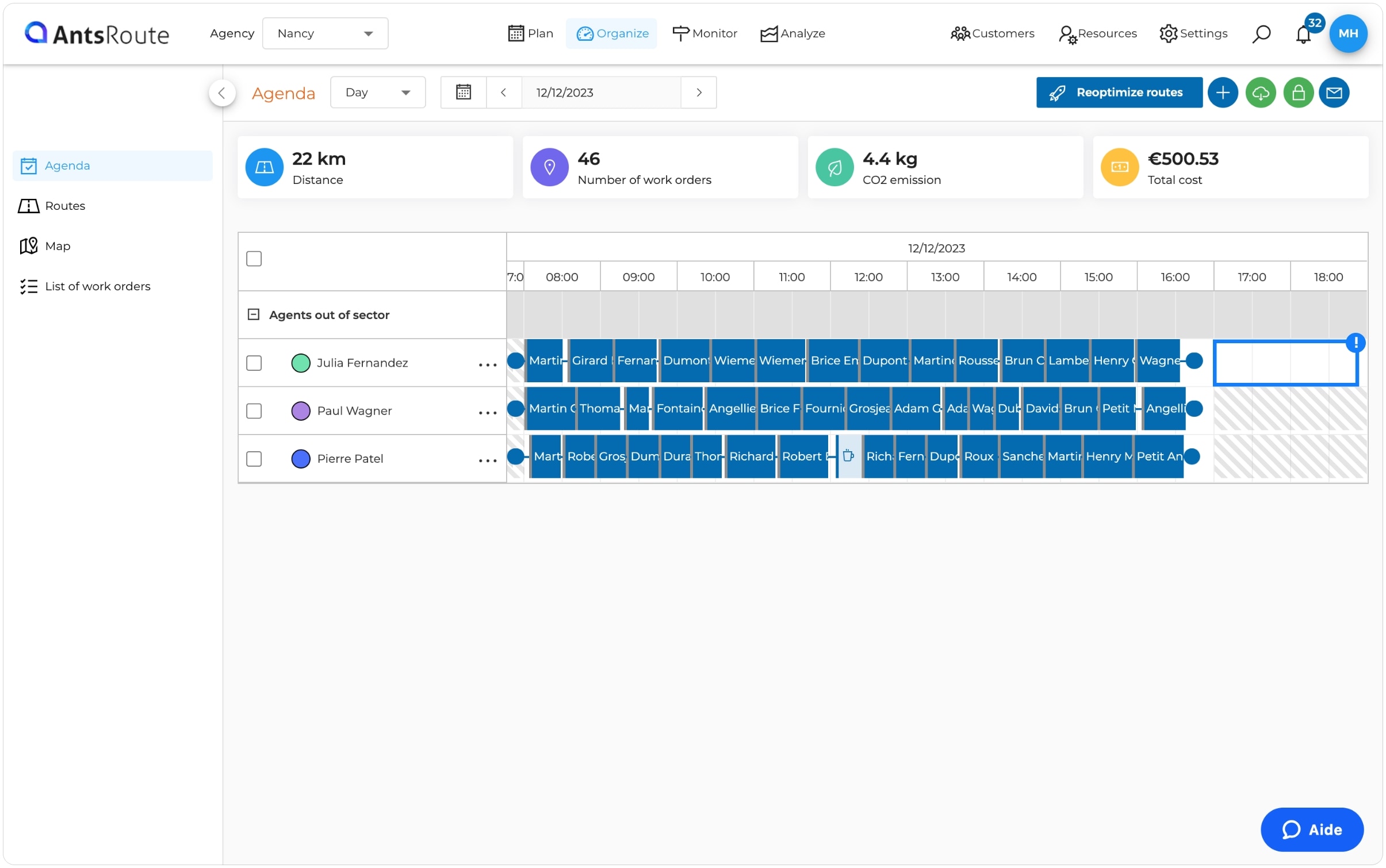Screen dimensions: 1386x868
Task: Open the Aide chat button
Action: [1311, 829]
